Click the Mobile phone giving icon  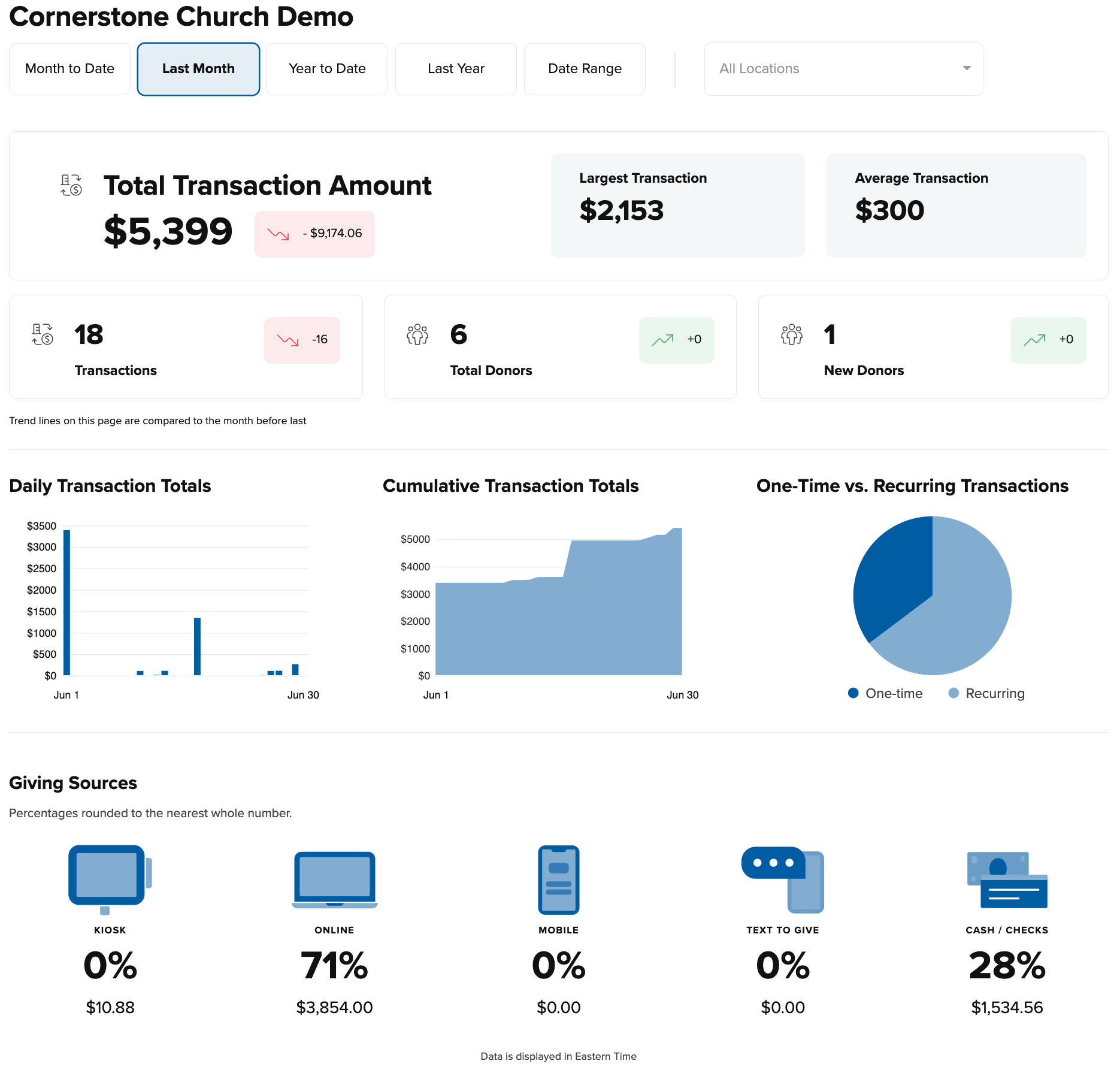tap(558, 879)
